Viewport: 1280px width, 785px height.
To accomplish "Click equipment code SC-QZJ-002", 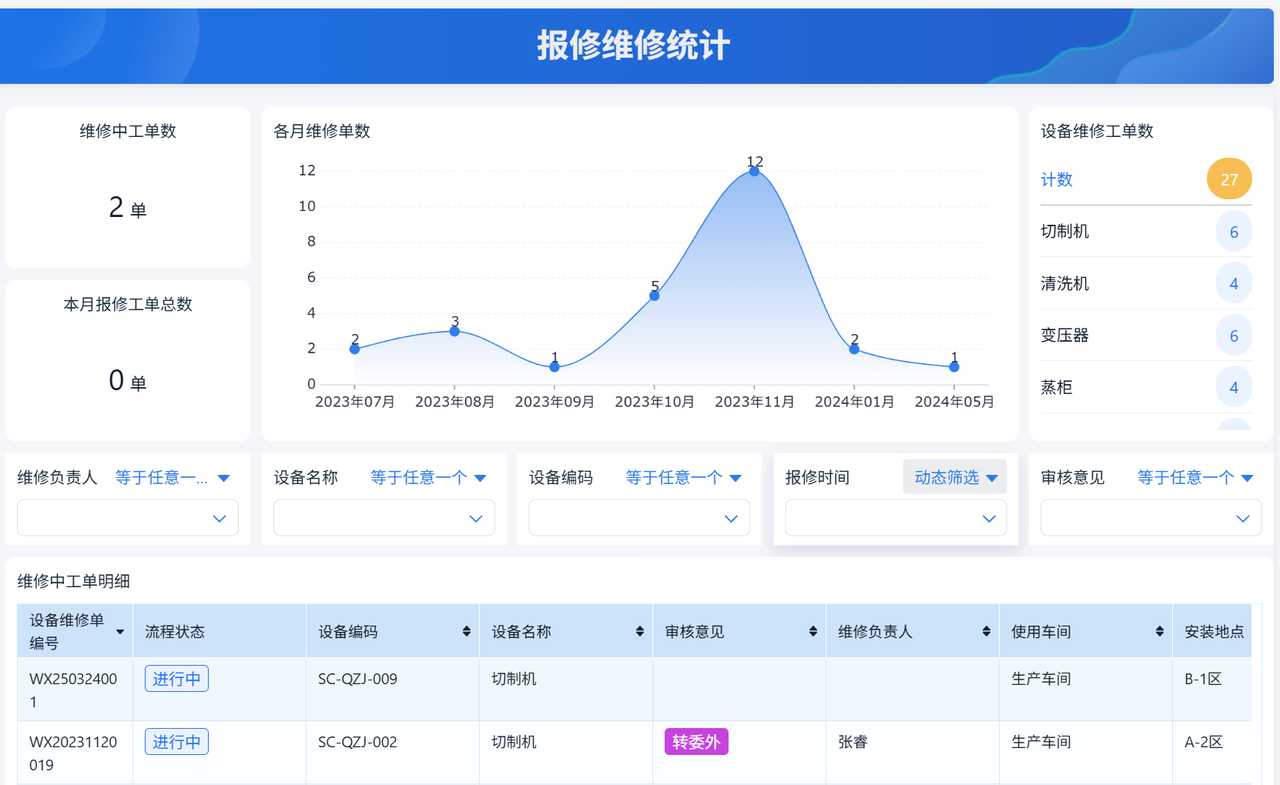I will pyautogui.click(x=358, y=742).
